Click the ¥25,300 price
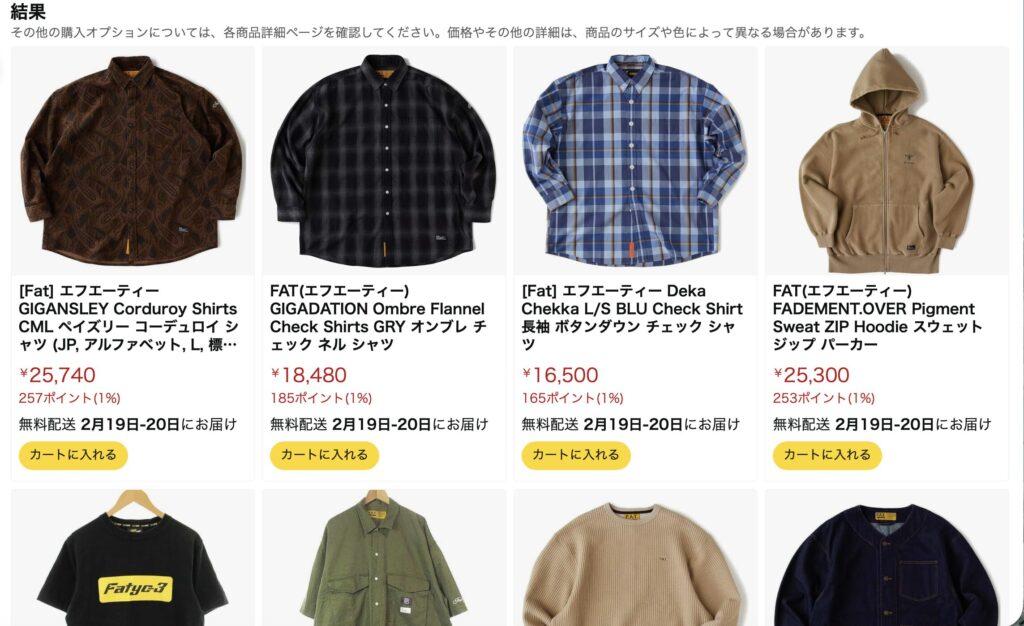The height and width of the screenshot is (626, 1024). click(x=812, y=375)
